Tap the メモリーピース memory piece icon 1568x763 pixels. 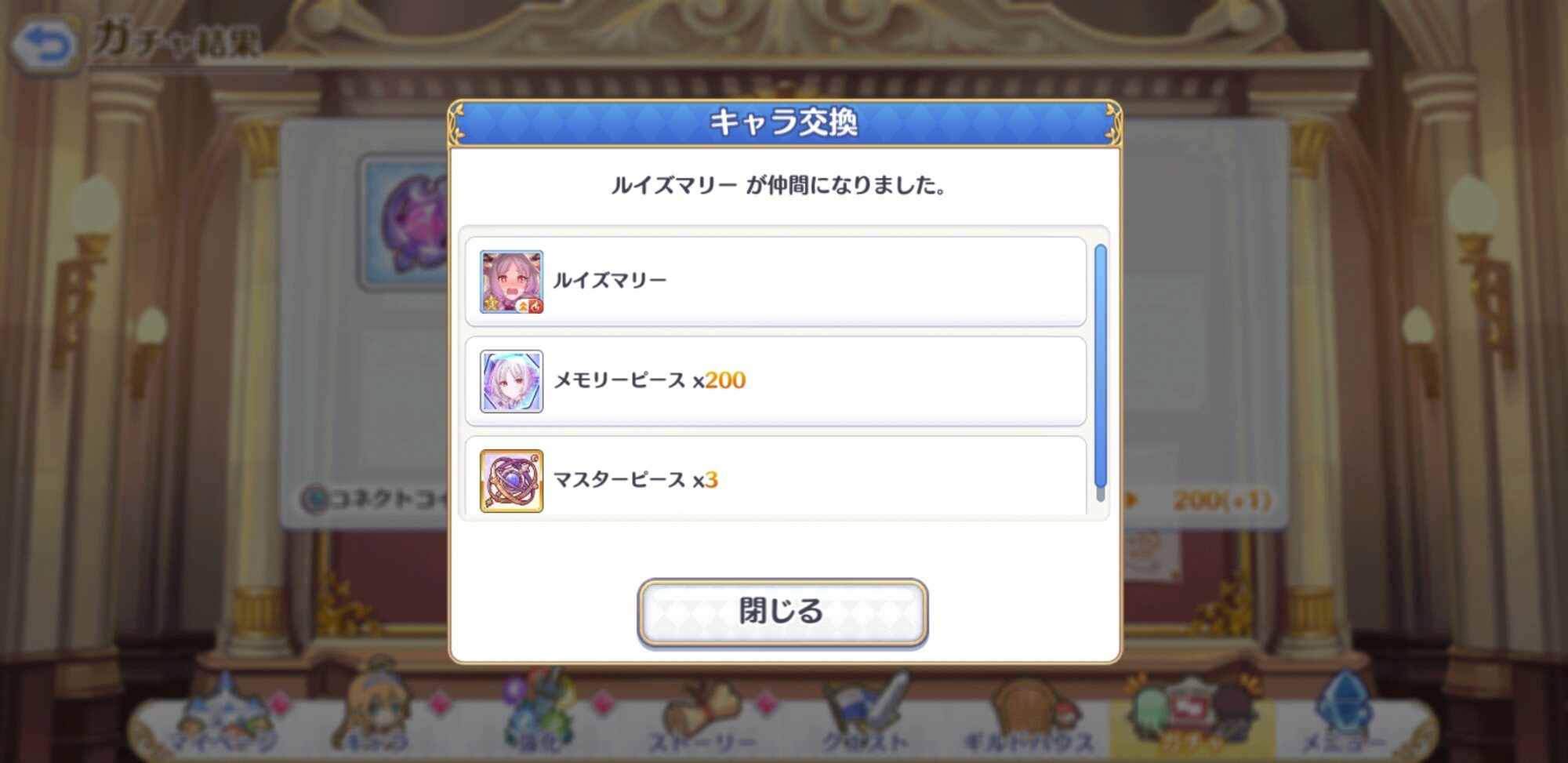tap(511, 381)
